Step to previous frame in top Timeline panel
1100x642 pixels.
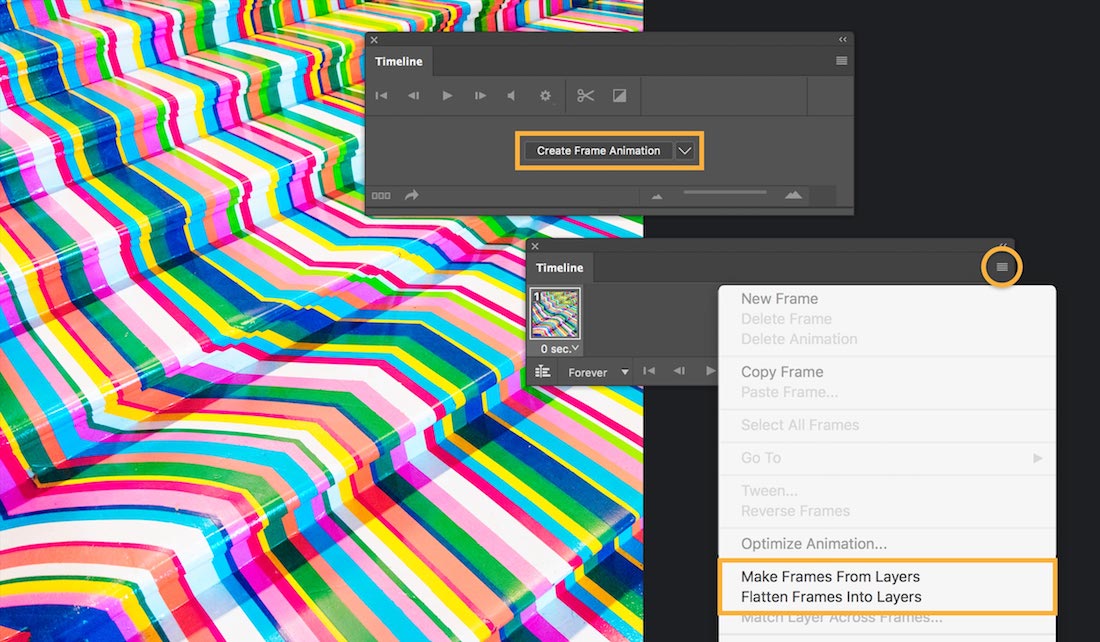click(414, 95)
